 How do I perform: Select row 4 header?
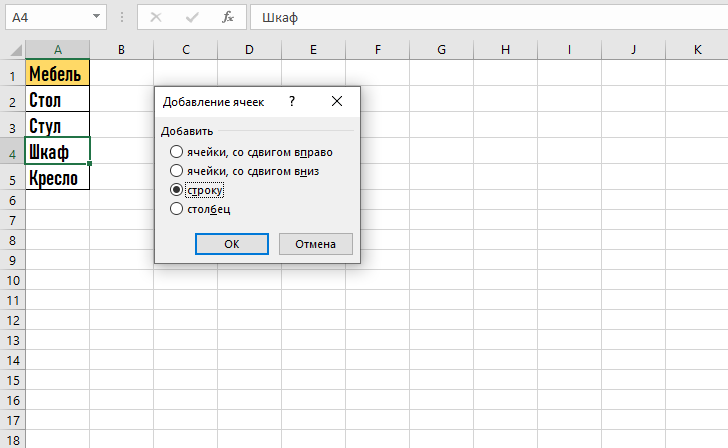tap(13, 151)
